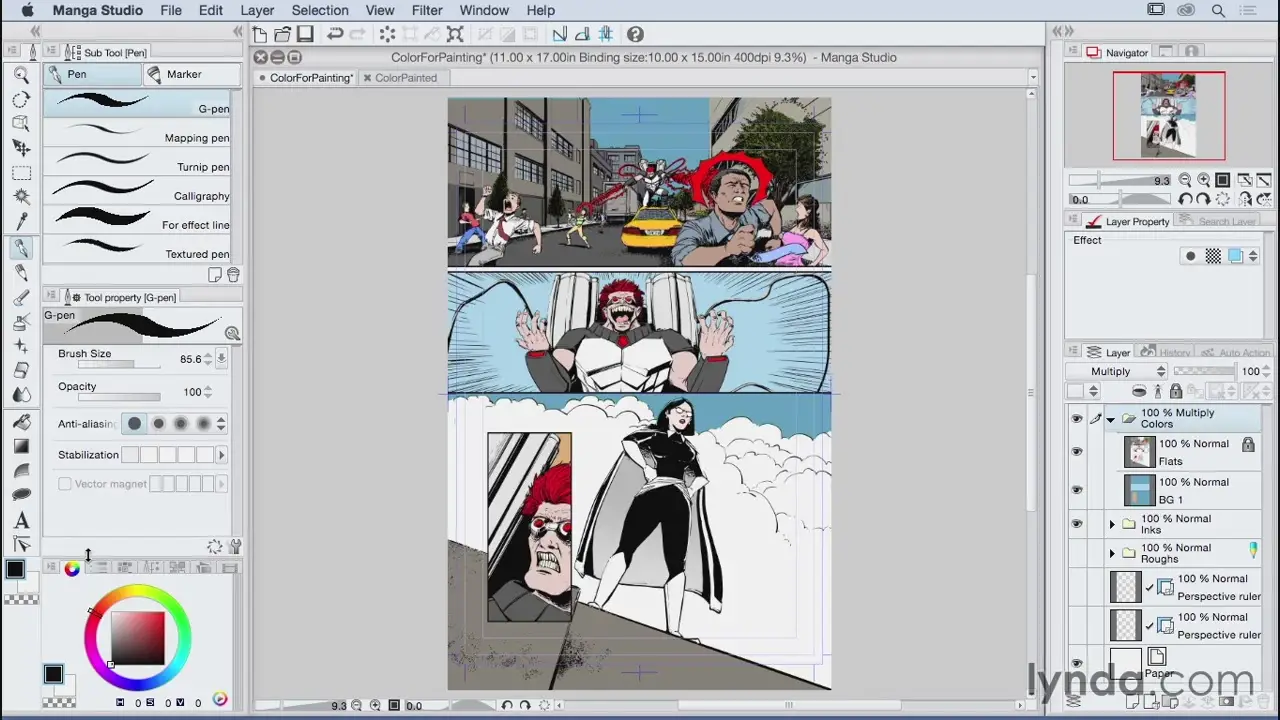Hide the Flats layer
This screenshot has height=720, width=1280.
(1077, 452)
